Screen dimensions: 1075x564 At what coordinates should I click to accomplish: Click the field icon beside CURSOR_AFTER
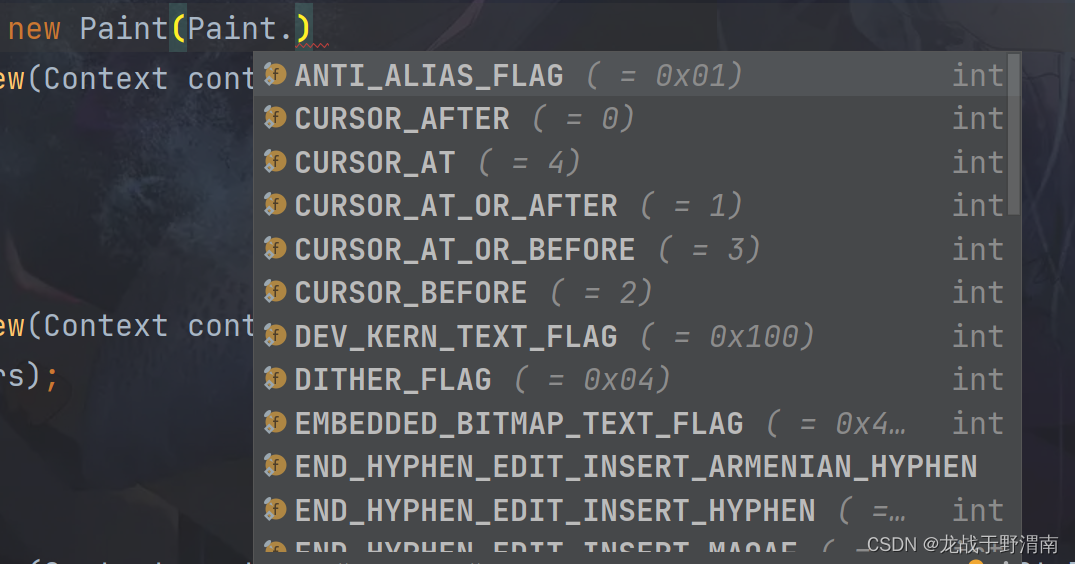(x=275, y=118)
